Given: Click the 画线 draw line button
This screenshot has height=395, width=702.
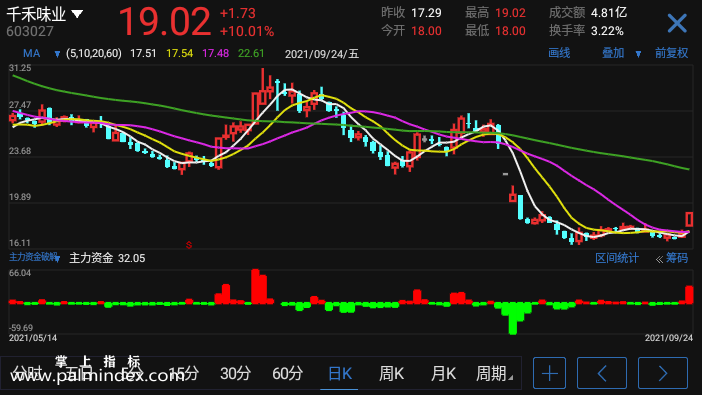Looking at the screenshot, I should pos(559,53).
